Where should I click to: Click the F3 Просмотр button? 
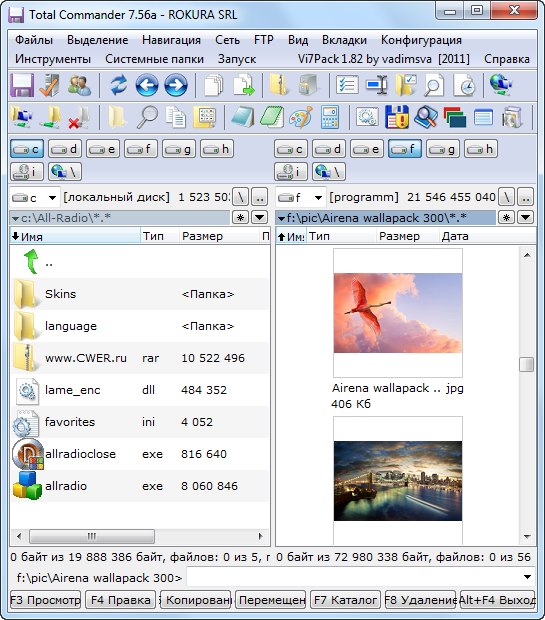pyautogui.click(x=45, y=600)
